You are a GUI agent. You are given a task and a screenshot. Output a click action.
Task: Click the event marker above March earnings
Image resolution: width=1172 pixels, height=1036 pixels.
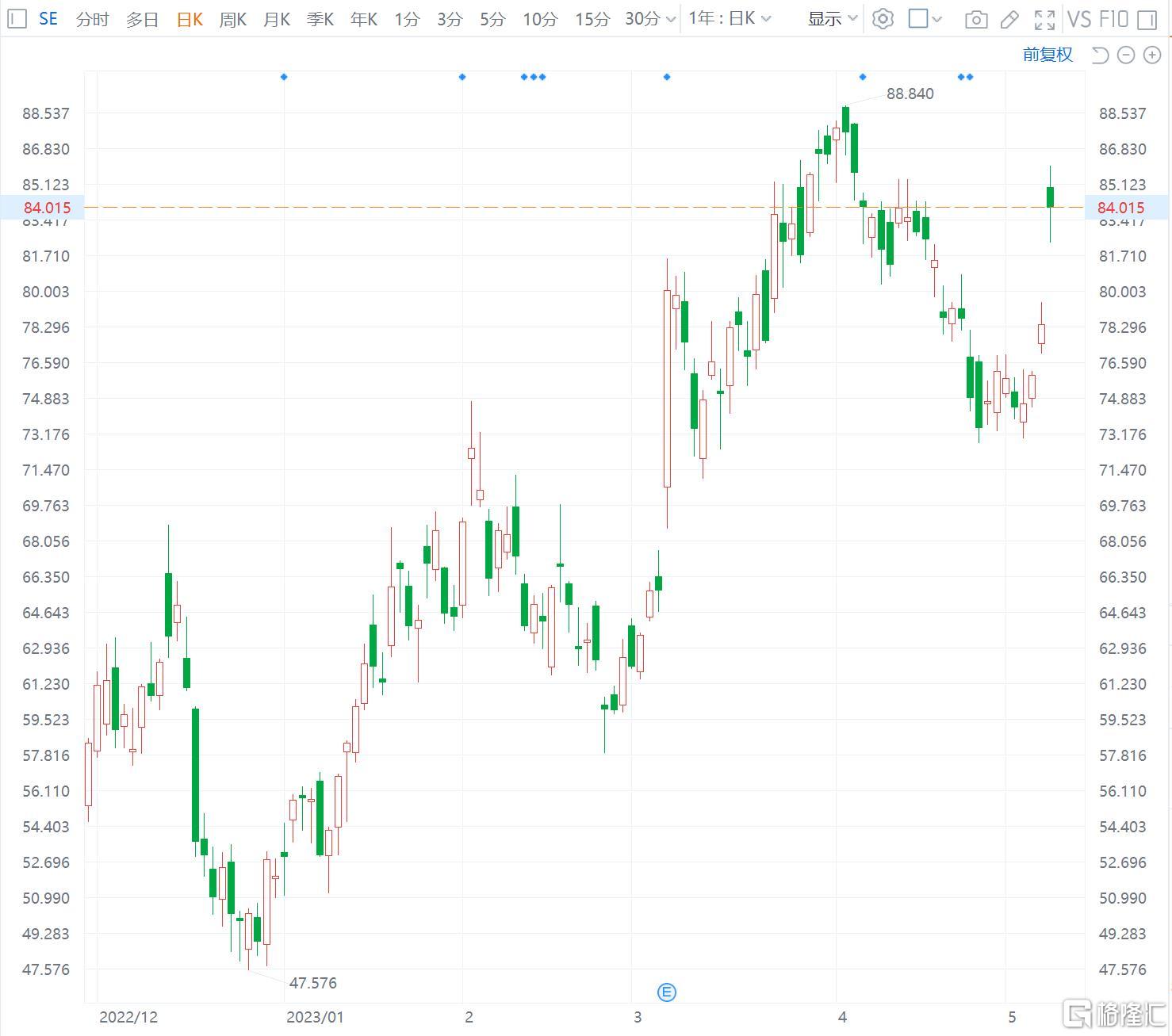(x=667, y=77)
